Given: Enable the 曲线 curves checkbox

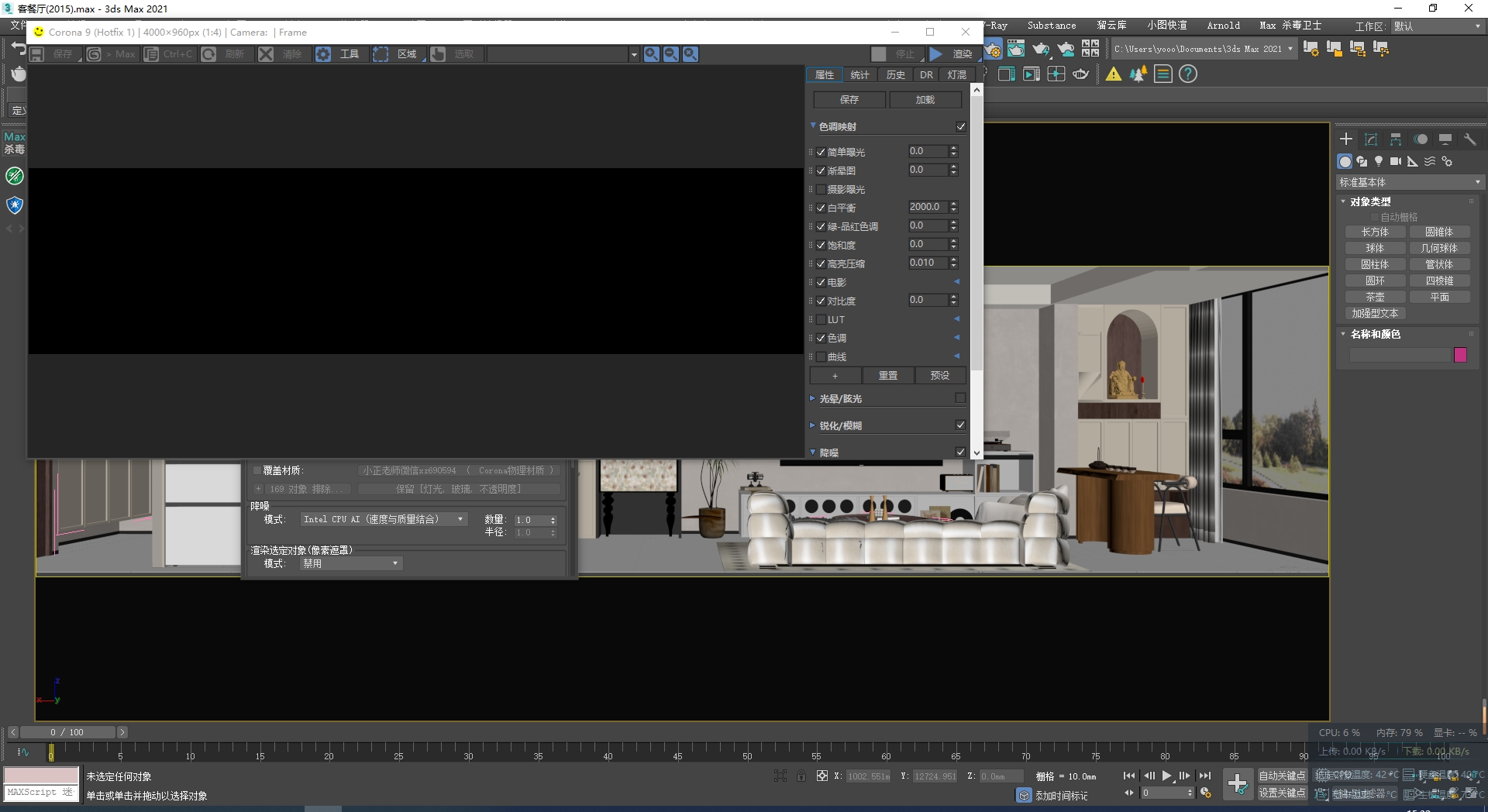Looking at the screenshot, I should pyautogui.click(x=821, y=356).
